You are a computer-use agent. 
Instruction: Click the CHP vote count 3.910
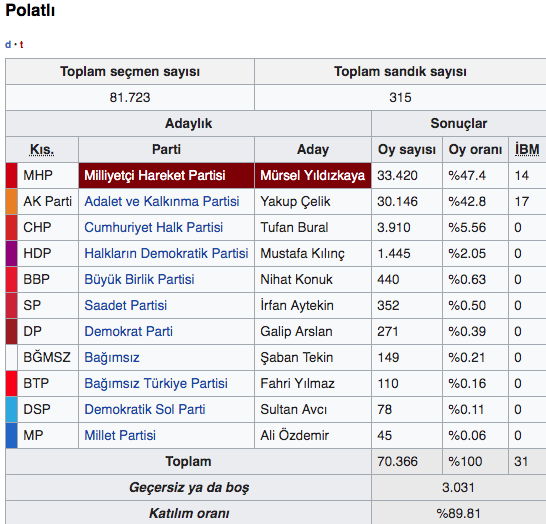point(394,227)
